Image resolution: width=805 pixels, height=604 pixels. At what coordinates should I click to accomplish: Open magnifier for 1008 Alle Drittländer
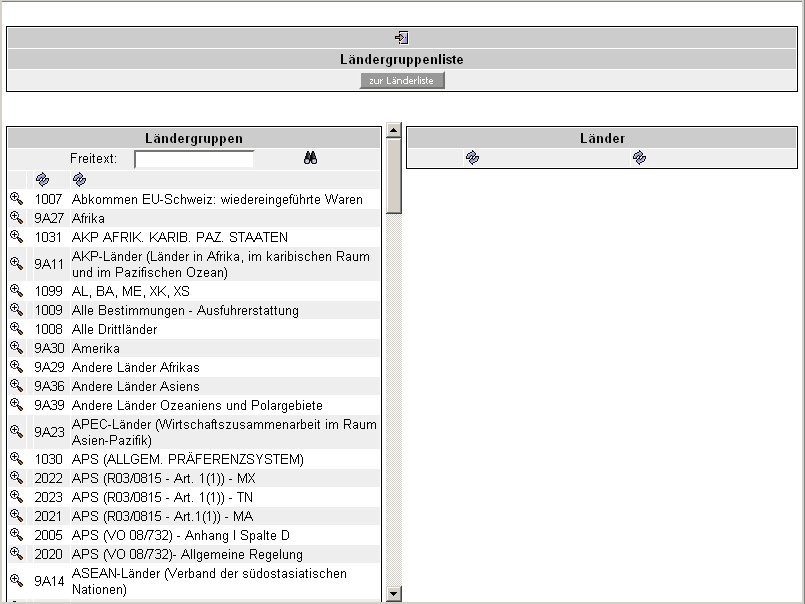coord(16,329)
